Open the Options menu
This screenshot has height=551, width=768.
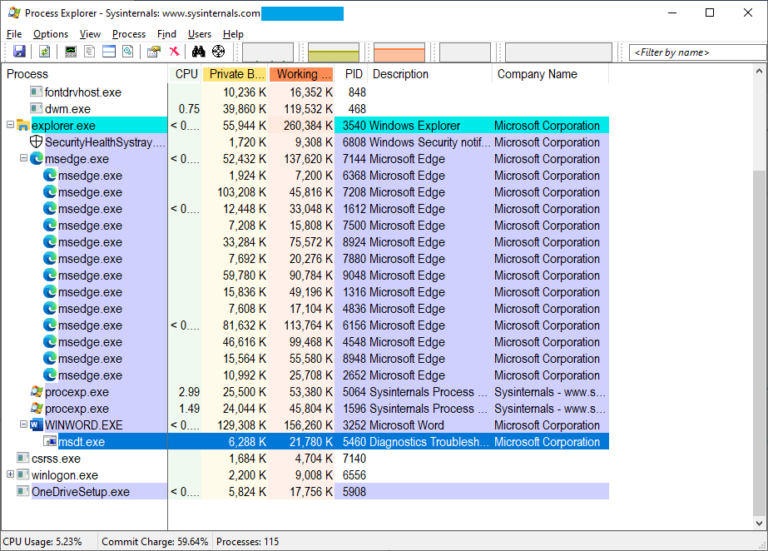pyautogui.click(x=50, y=34)
